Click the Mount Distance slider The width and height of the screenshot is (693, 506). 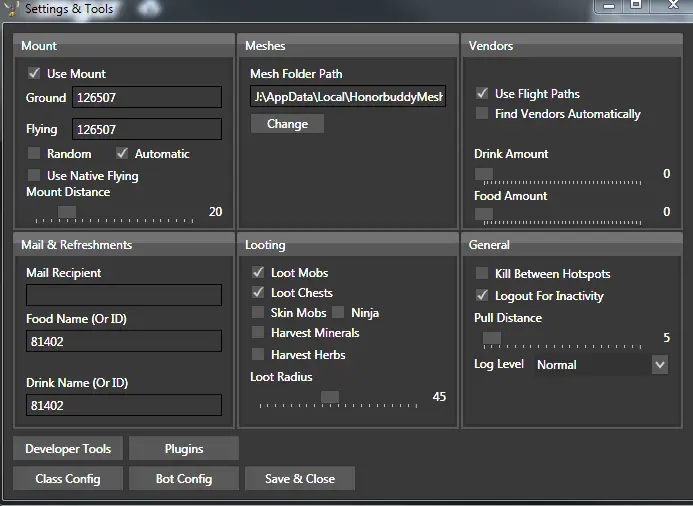[67, 211]
